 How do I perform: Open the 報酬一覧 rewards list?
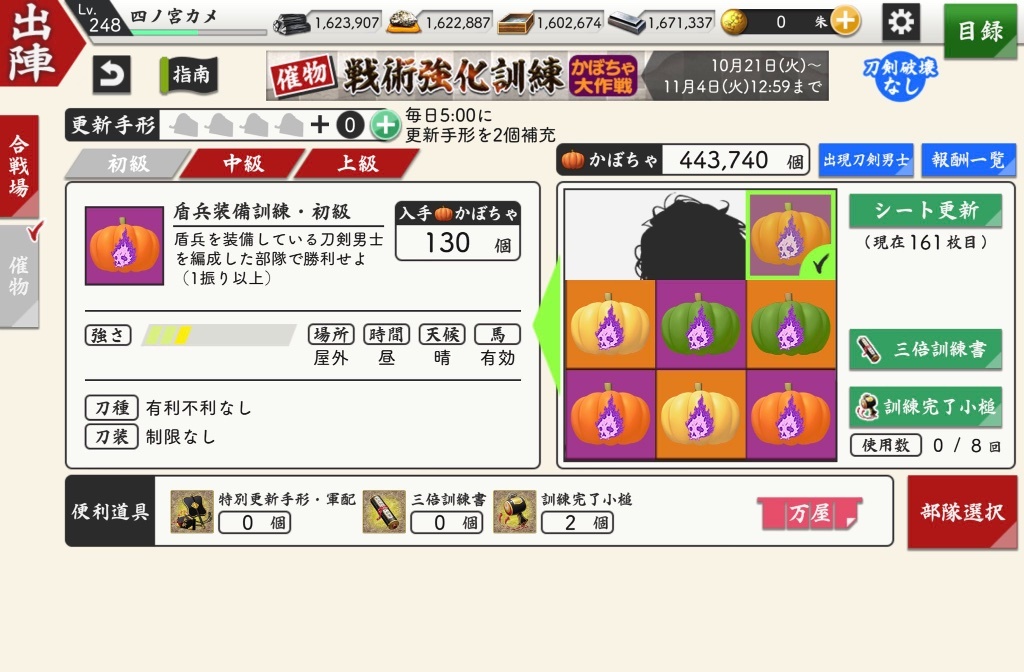pos(968,161)
